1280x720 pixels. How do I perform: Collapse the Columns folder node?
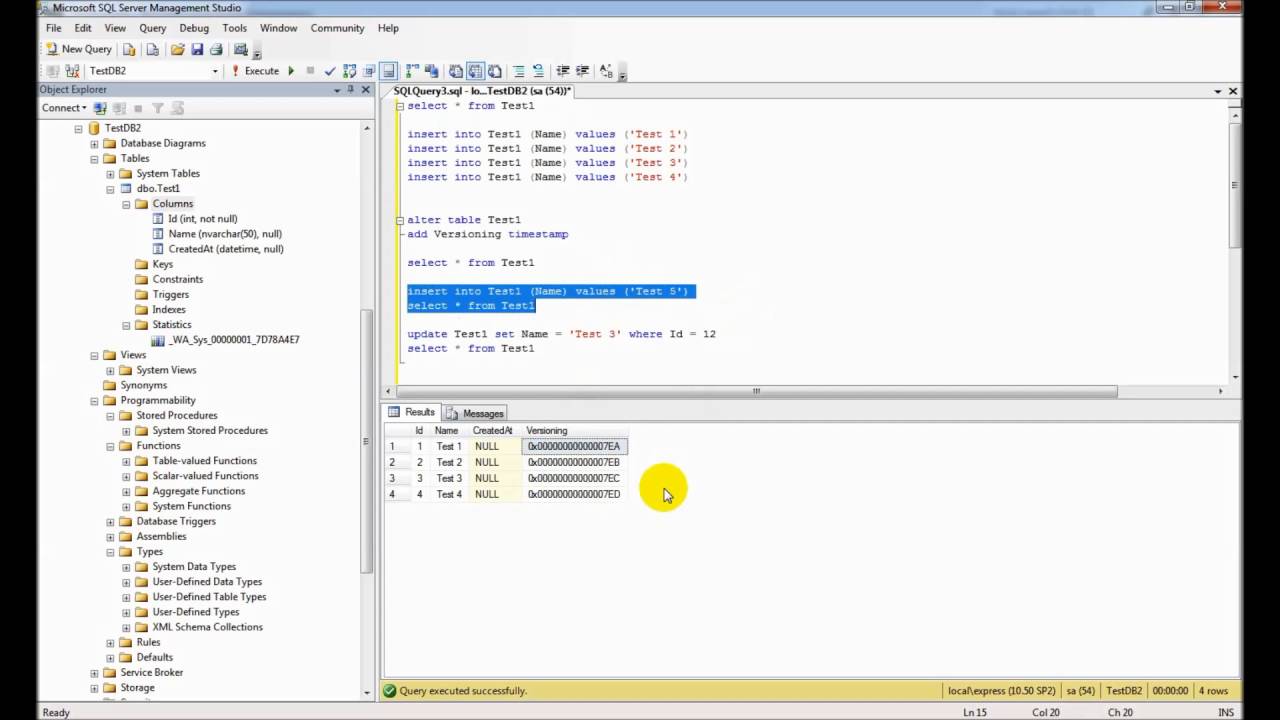point(127,204)
